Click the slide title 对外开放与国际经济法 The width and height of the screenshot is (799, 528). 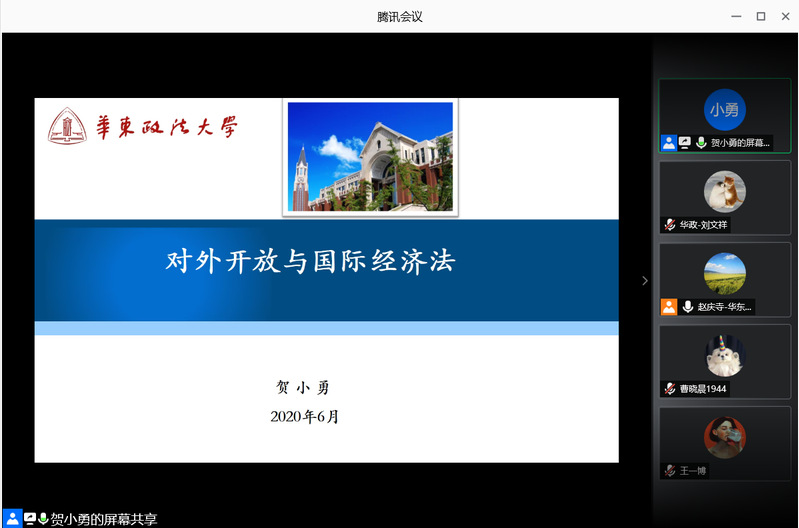point(310,261)
